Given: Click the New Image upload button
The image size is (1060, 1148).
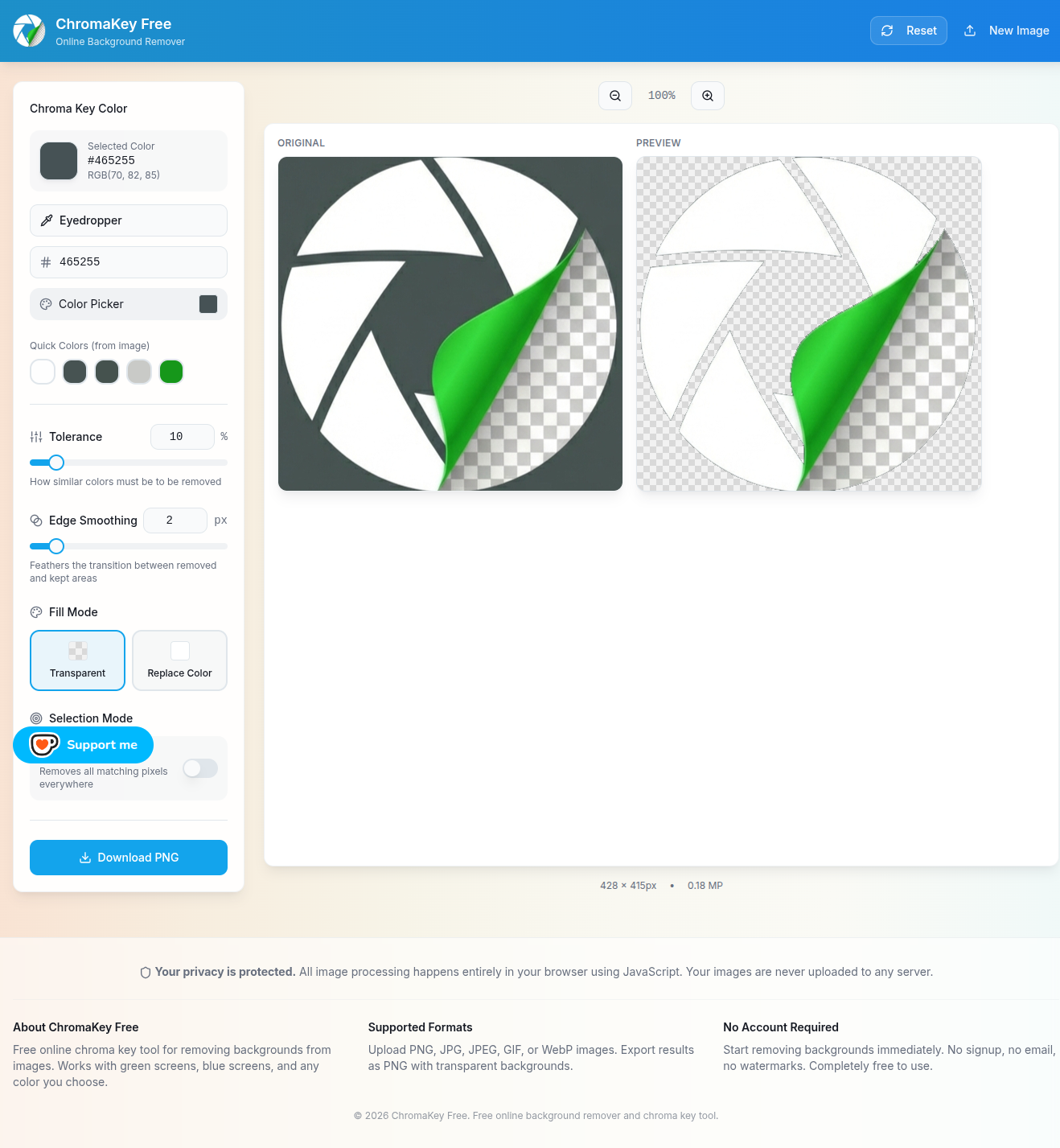Looking at the screenshot, I should (1006, 31).
